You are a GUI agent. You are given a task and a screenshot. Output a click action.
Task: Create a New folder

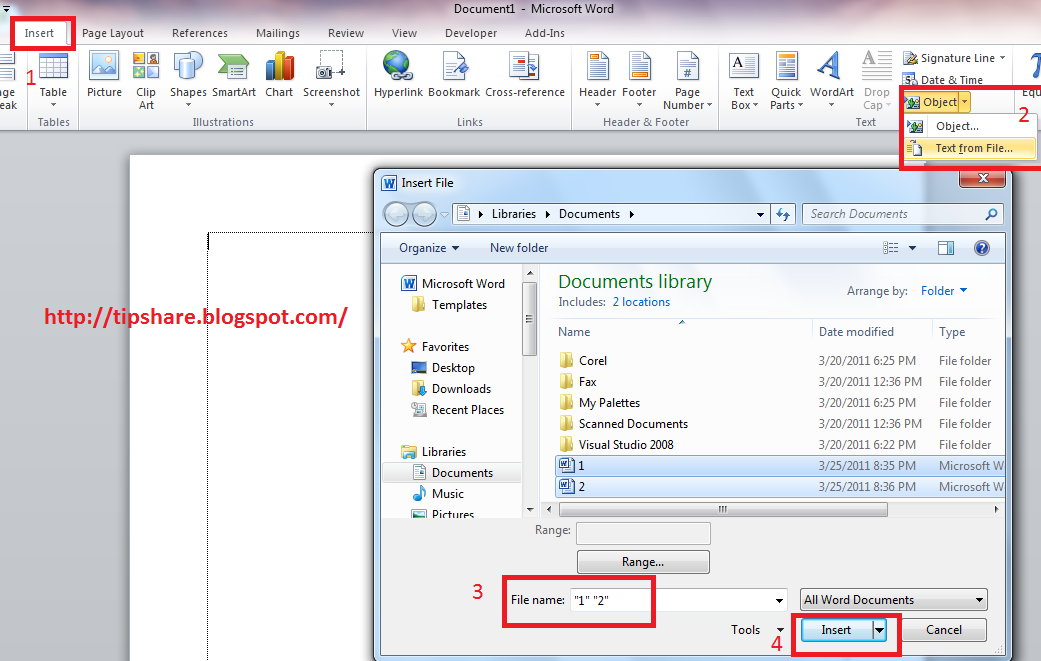pos(519,248)
